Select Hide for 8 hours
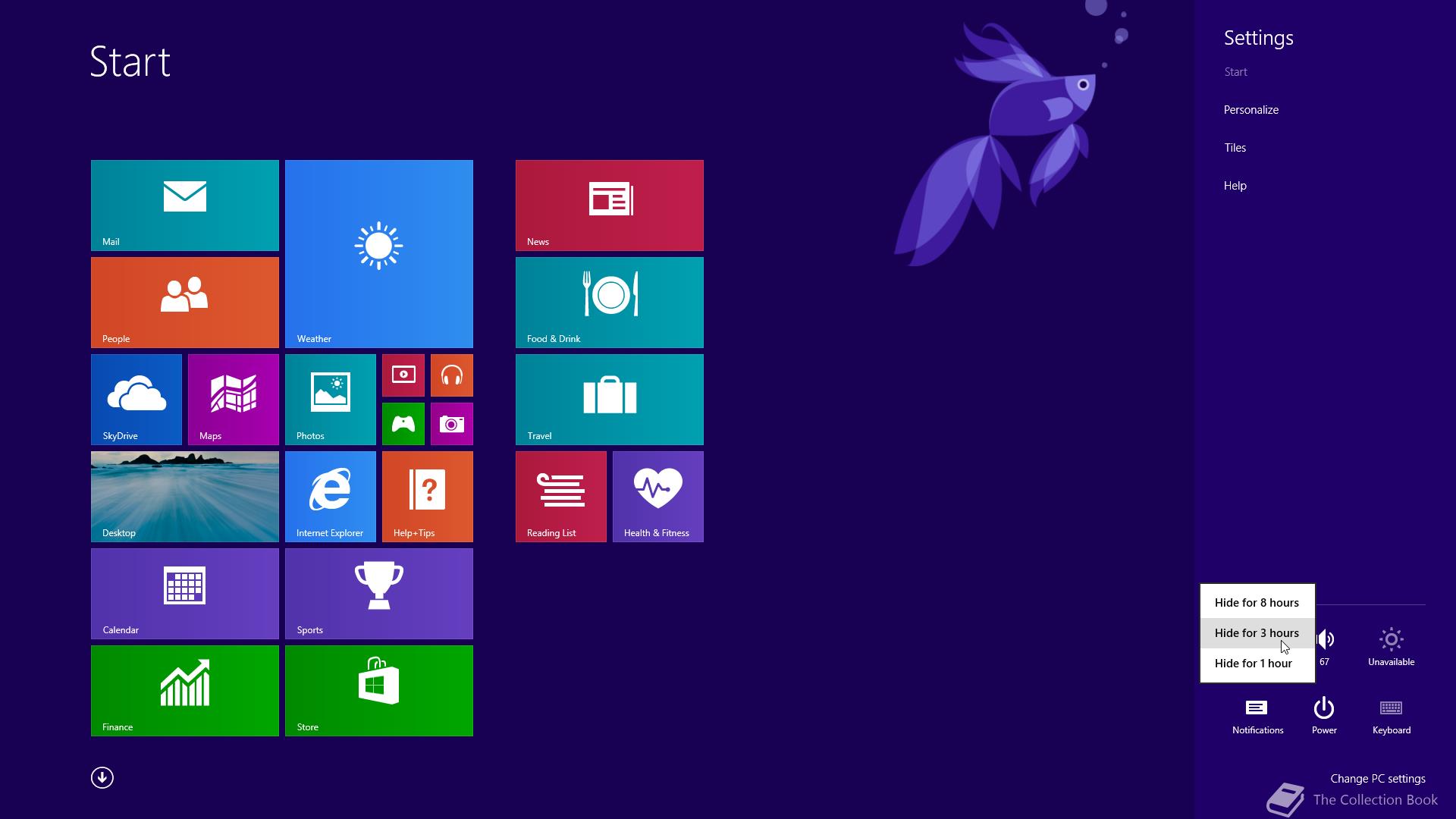This screenshot has height=819, width=1456. click(x=1257, y=603)
